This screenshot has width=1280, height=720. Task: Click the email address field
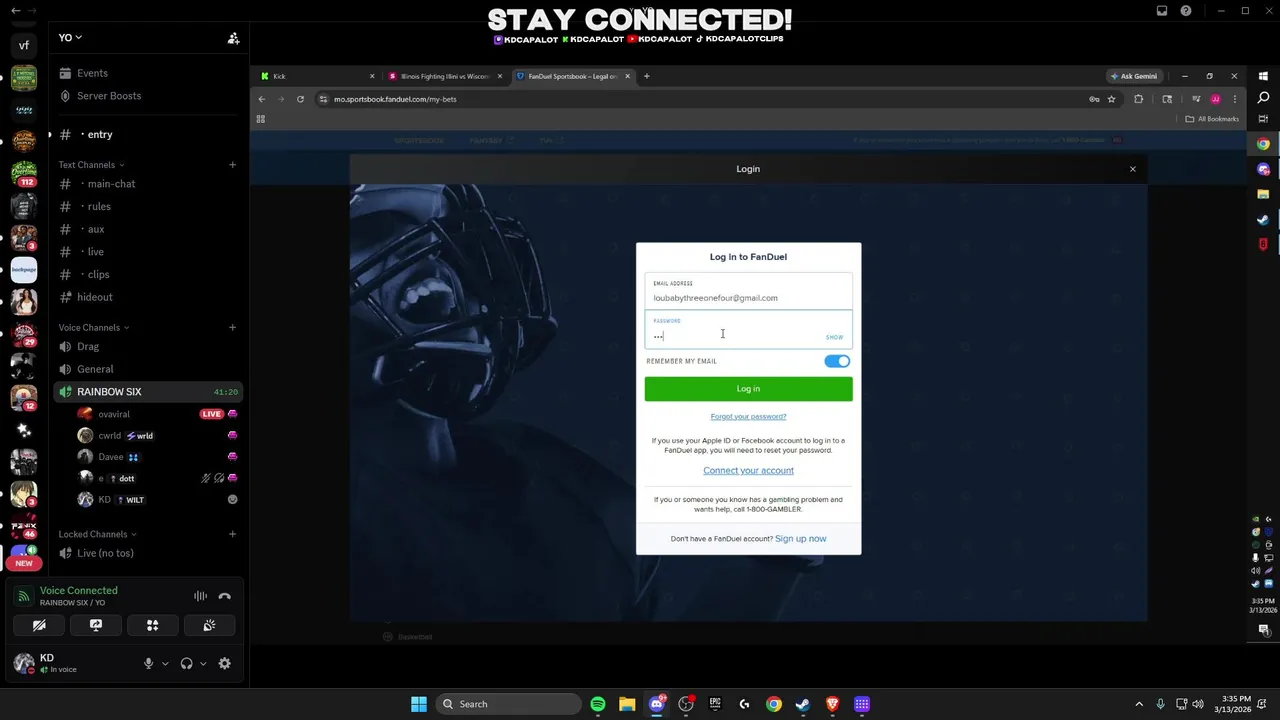pyautogui.click(x=748, y=292)
